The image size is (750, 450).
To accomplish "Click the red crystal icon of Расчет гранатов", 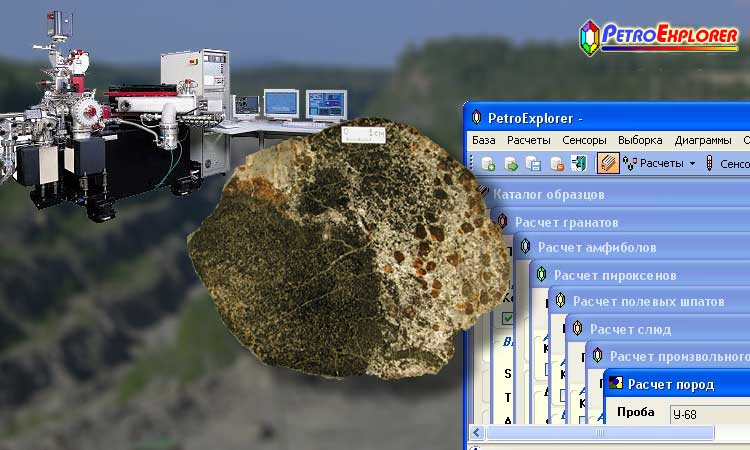I will (502, 221).
